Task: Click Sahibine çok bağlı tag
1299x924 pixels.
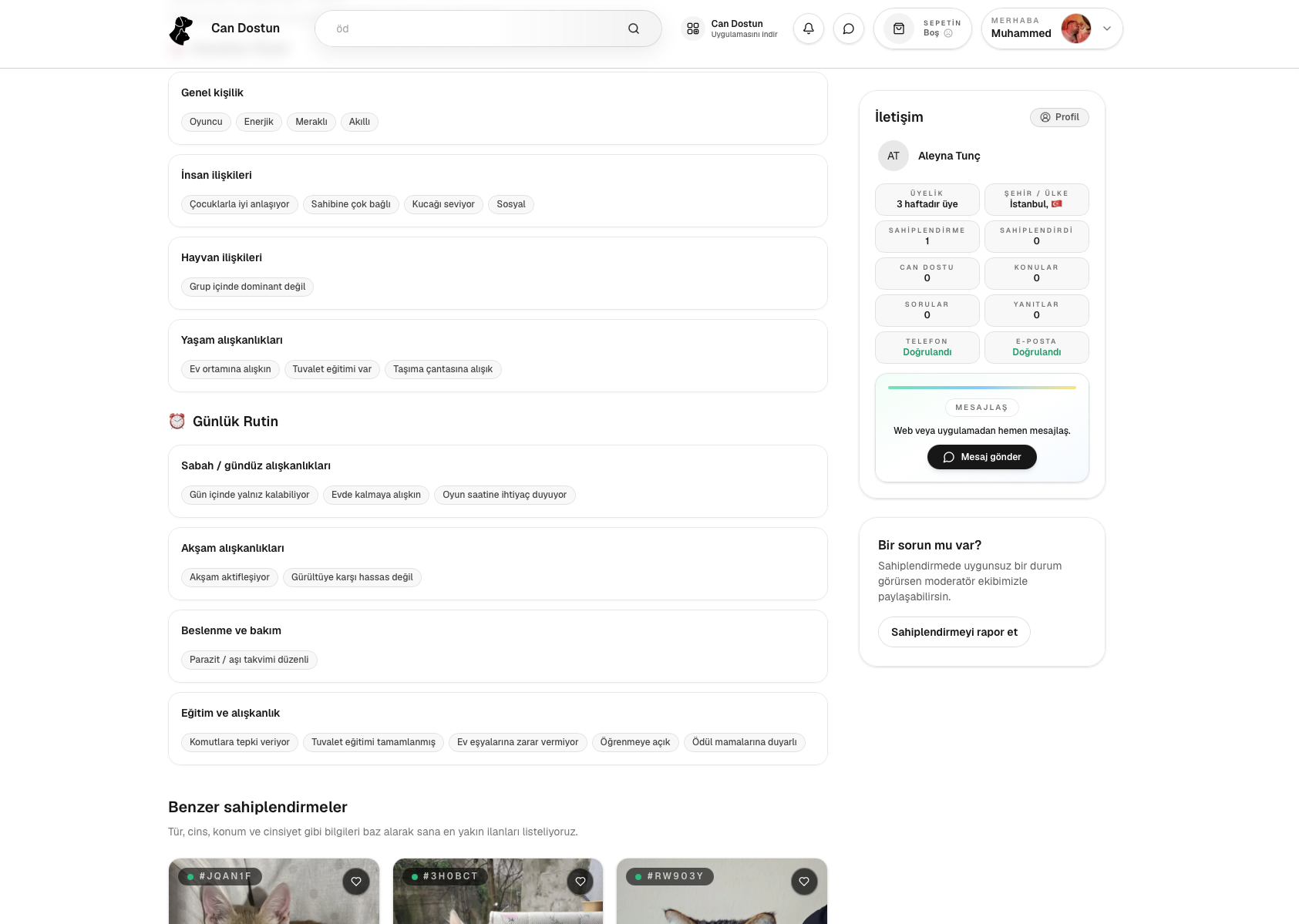Action: click(351, 204)
